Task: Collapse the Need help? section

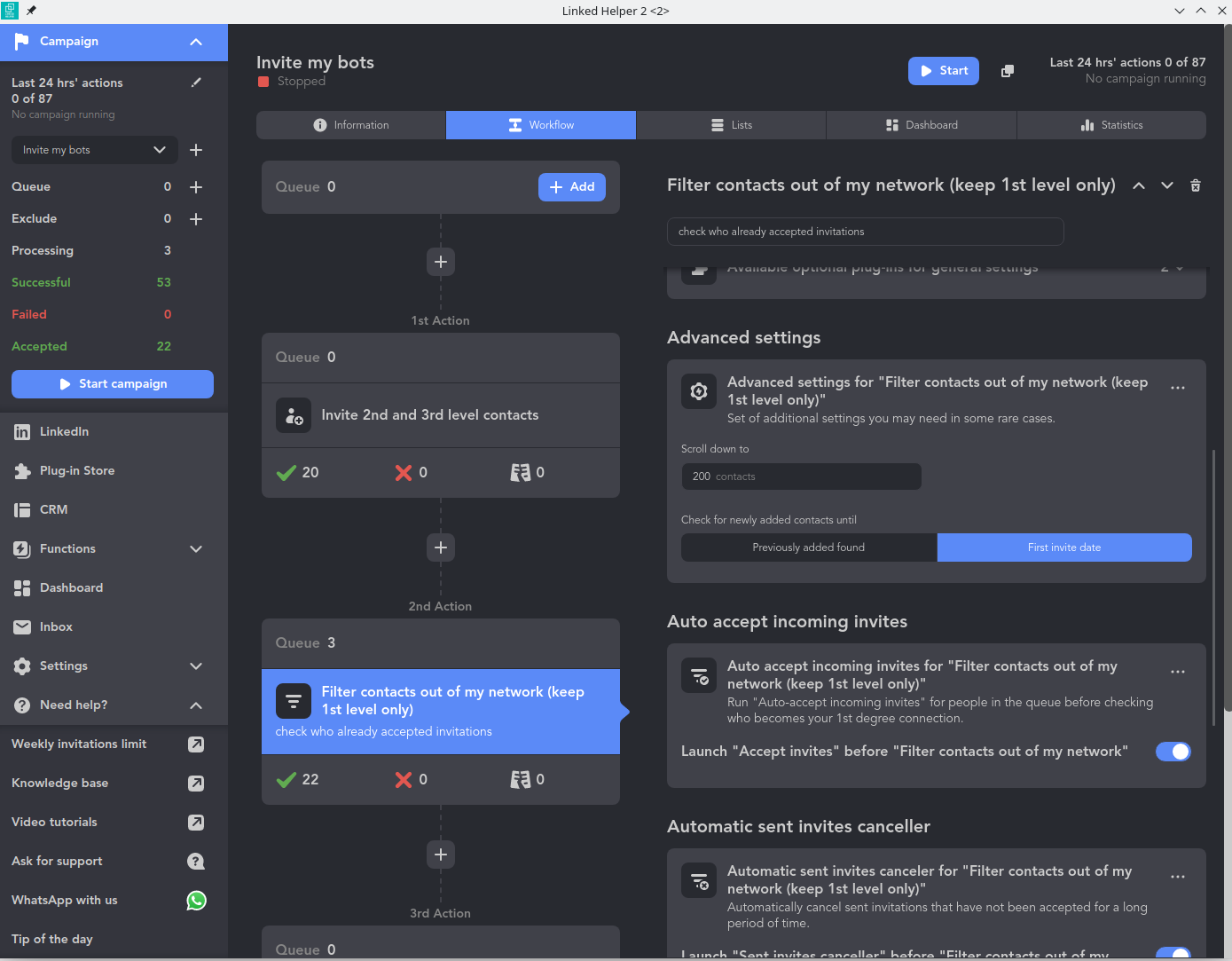Action: click(196, 705)
